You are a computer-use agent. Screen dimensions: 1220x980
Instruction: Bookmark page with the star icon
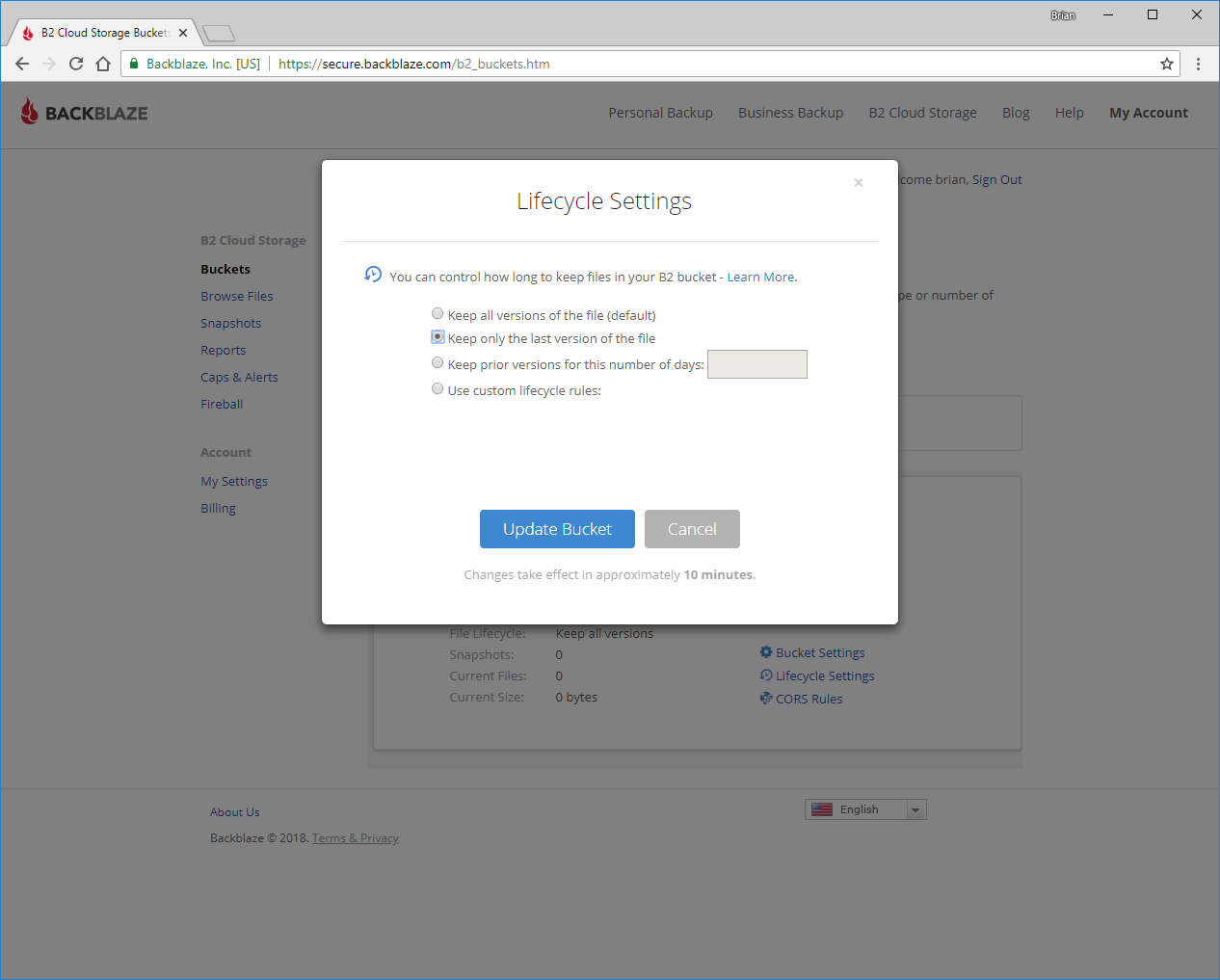1166,64
